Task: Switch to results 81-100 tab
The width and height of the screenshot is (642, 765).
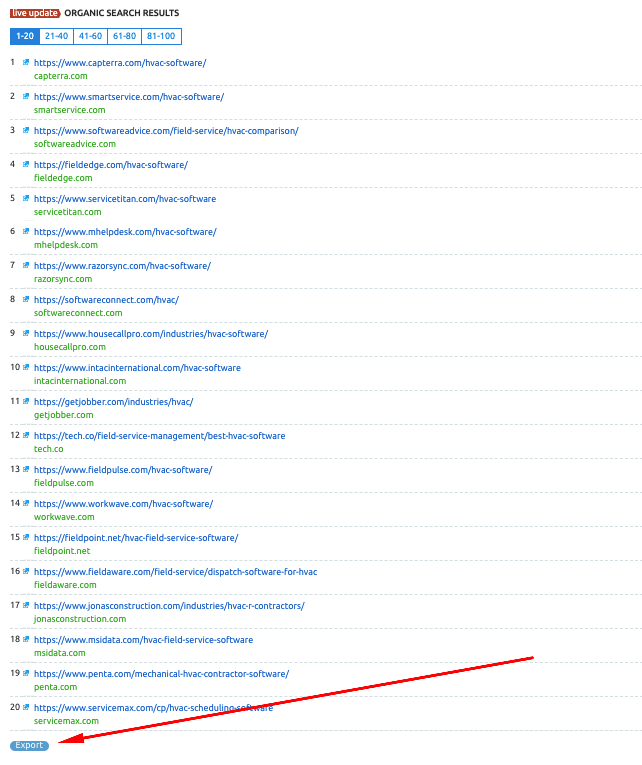Action: click(x=161, y=36)
